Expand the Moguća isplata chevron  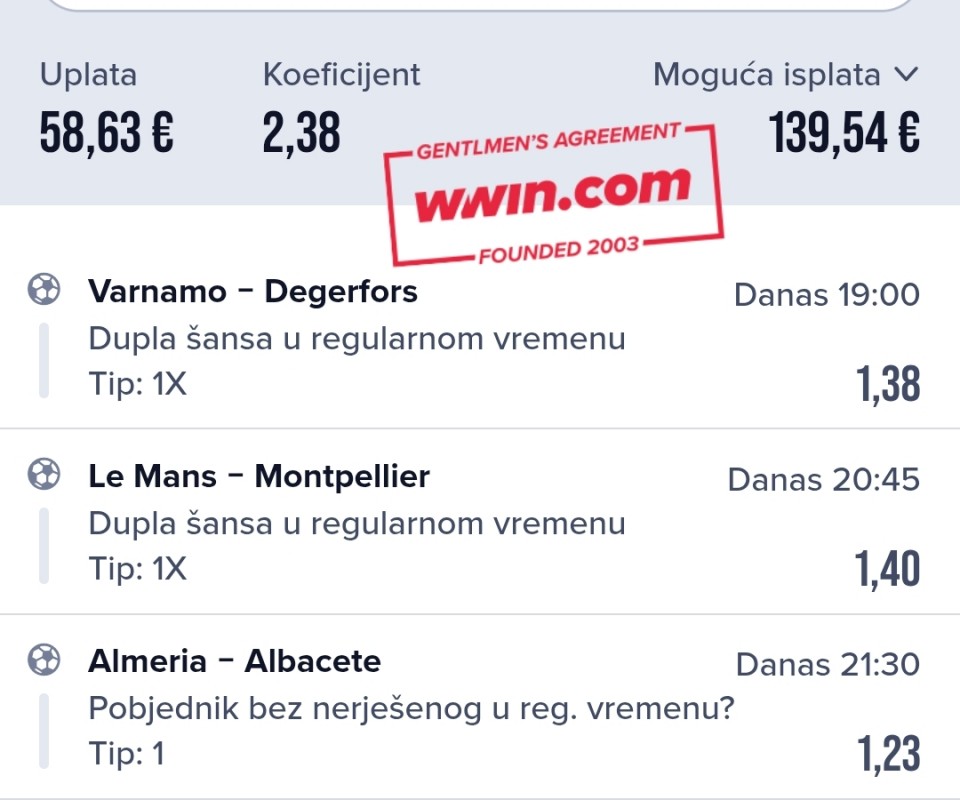[x=906, y=75]
